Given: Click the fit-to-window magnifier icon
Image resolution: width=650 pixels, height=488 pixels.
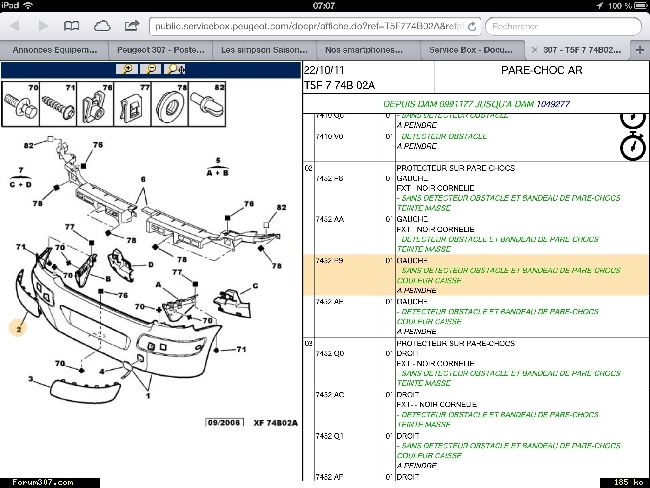Looking at the screenshot, I should [x=175, y=69].
